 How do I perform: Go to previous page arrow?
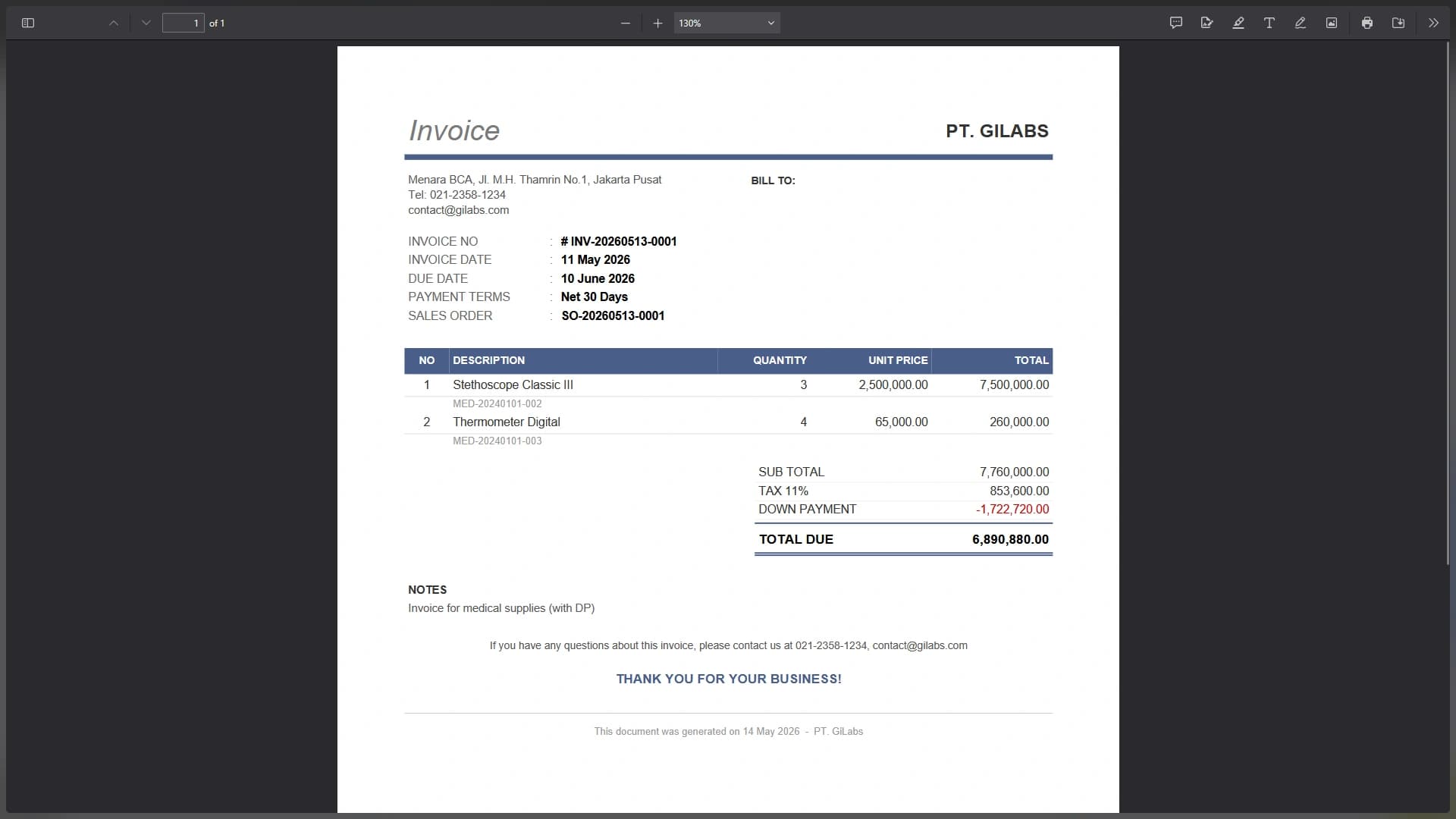[114, 23]
